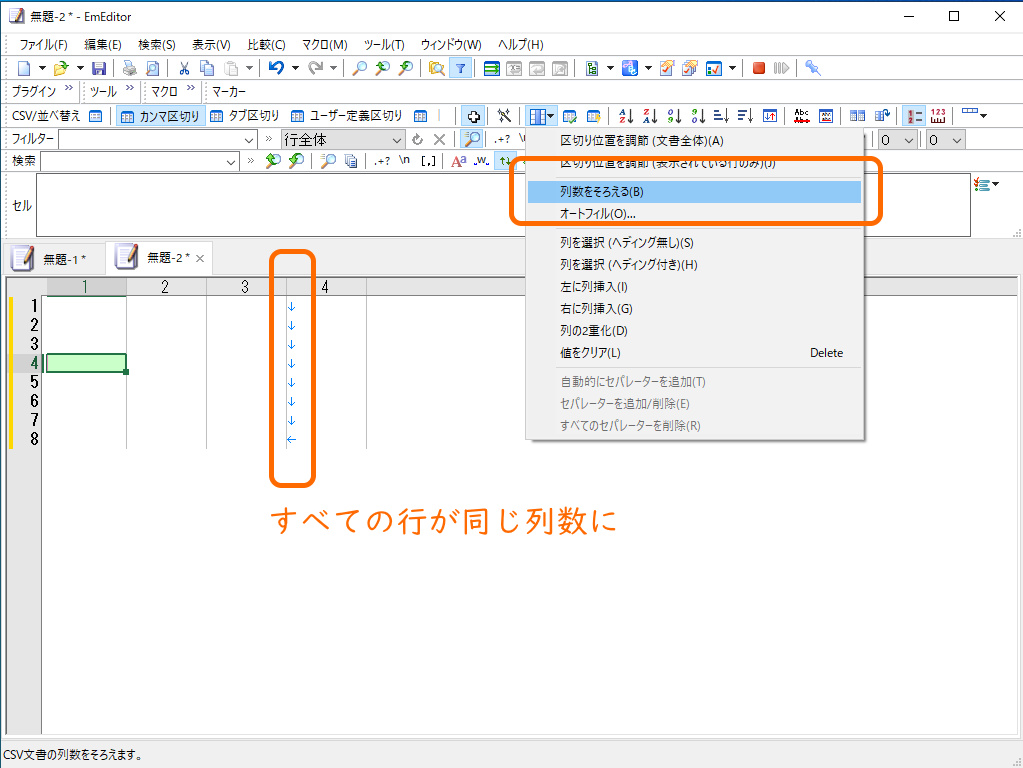Open the 行全体 dropdown
The width and height of the screenshot is (1023, 768).
tap(399, 139)
